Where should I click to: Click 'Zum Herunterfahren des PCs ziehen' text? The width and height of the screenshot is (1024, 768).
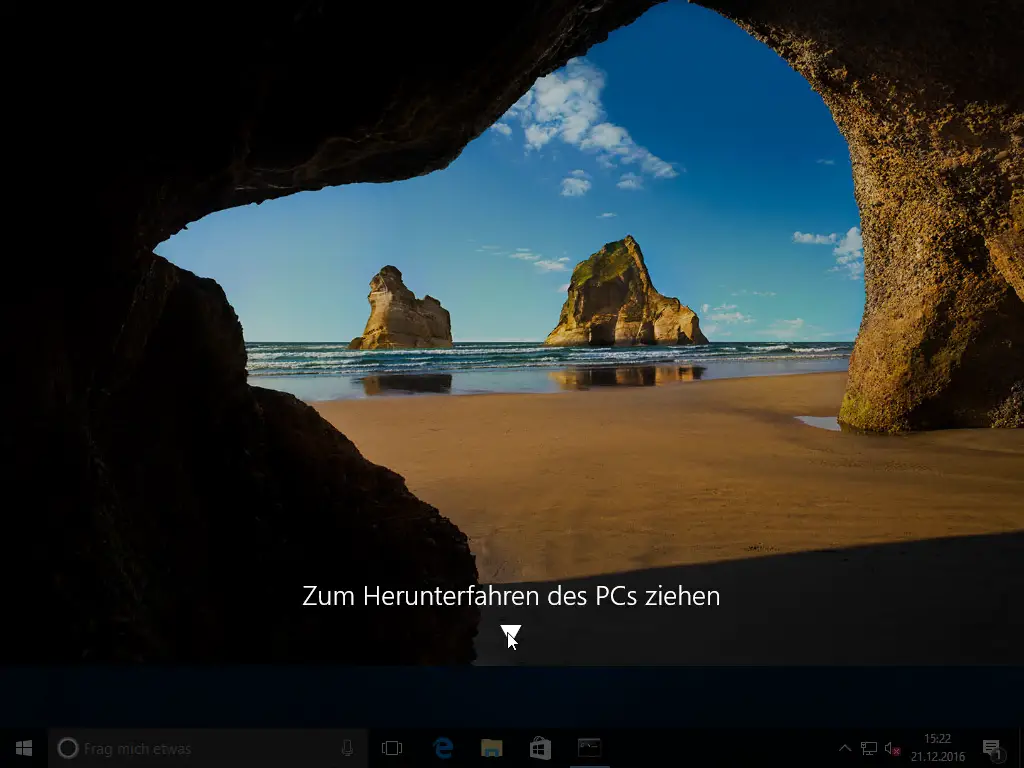(511, 596)
